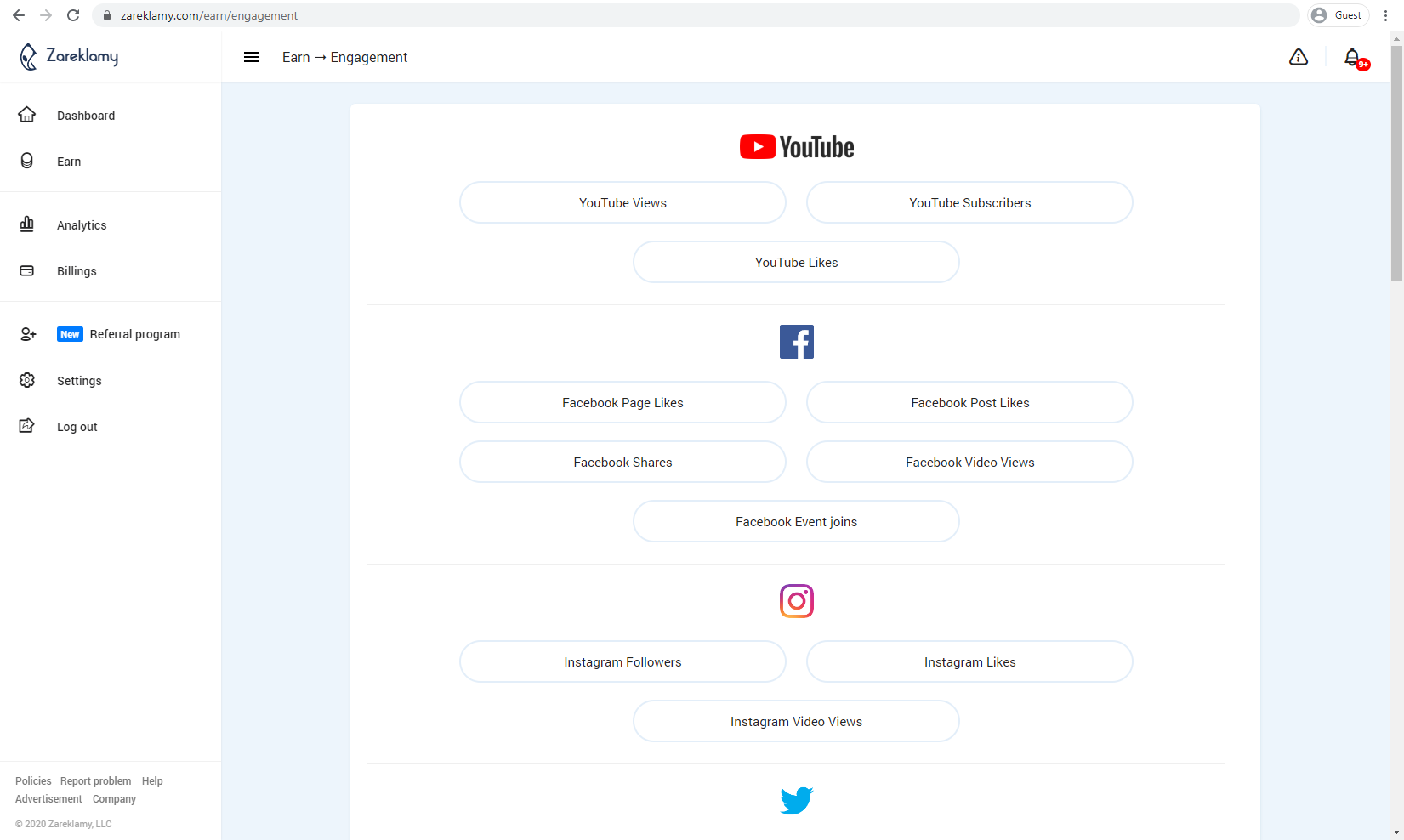Select Facebook Video Views
This screenshot has height=840, width=1404.
pos(969,462)
